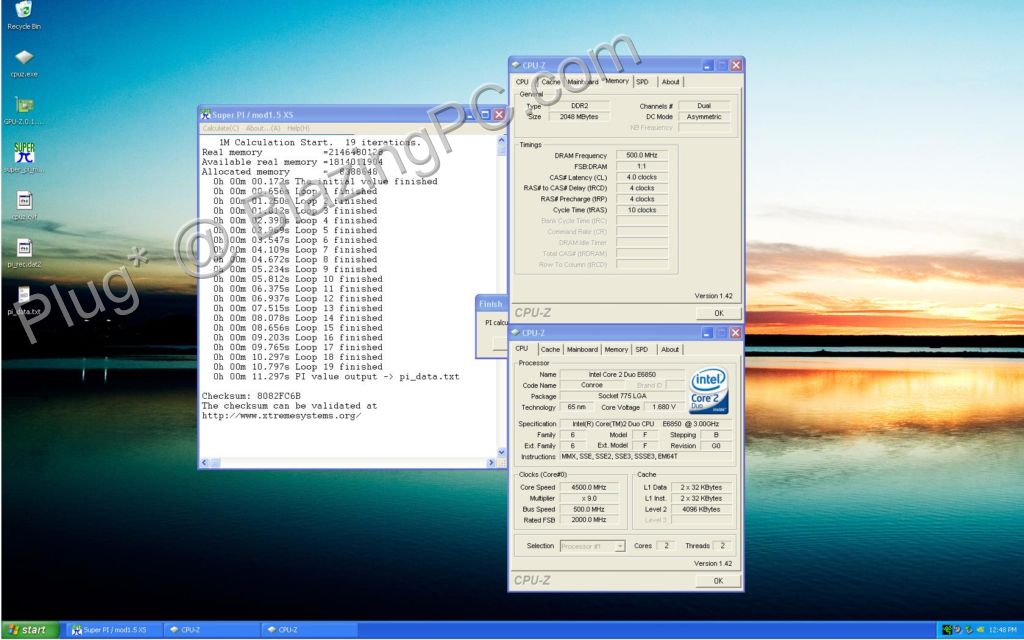Click the Rated FSB 2000.0 MHz value
This screenshot has width=1024, height=640.
(589, 520)
